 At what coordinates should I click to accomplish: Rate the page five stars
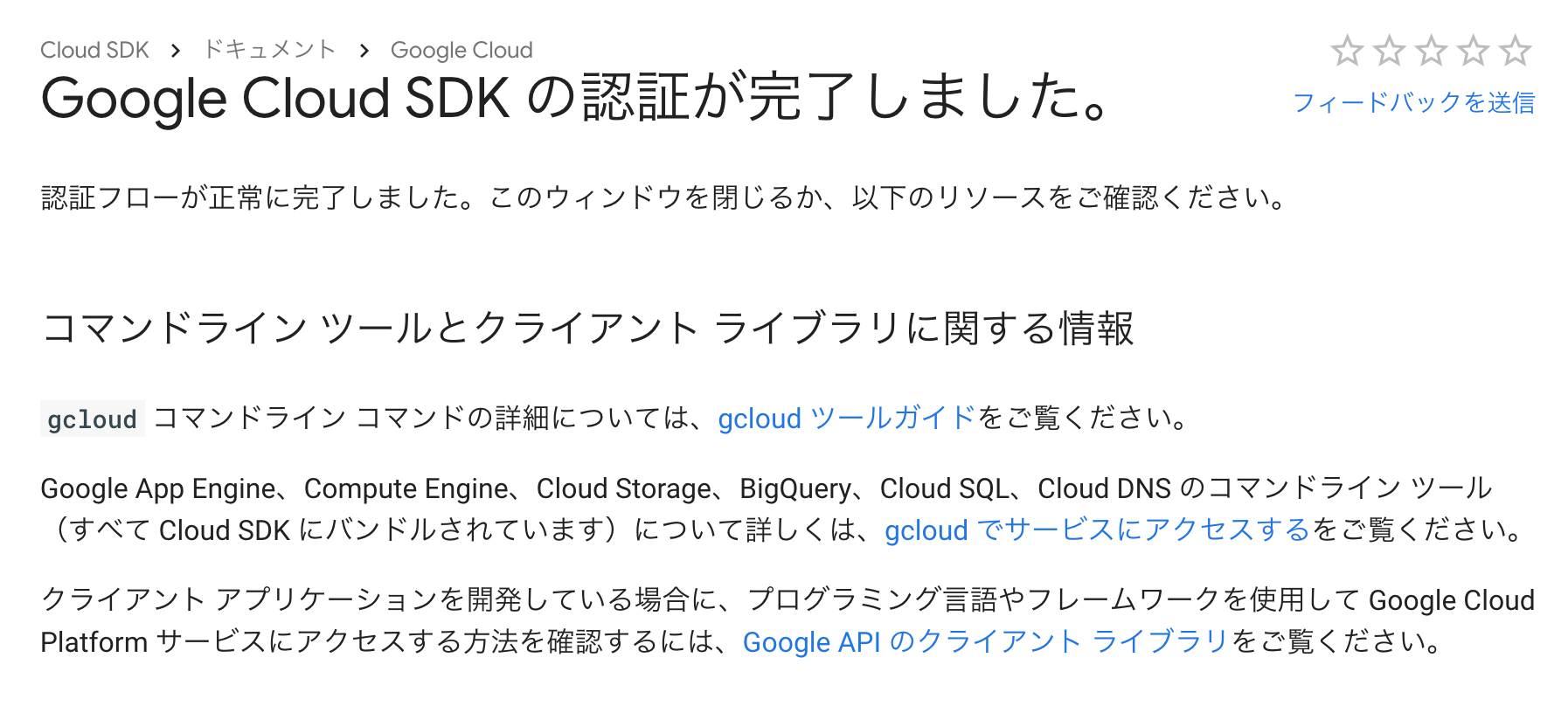tap(1515, 51)
